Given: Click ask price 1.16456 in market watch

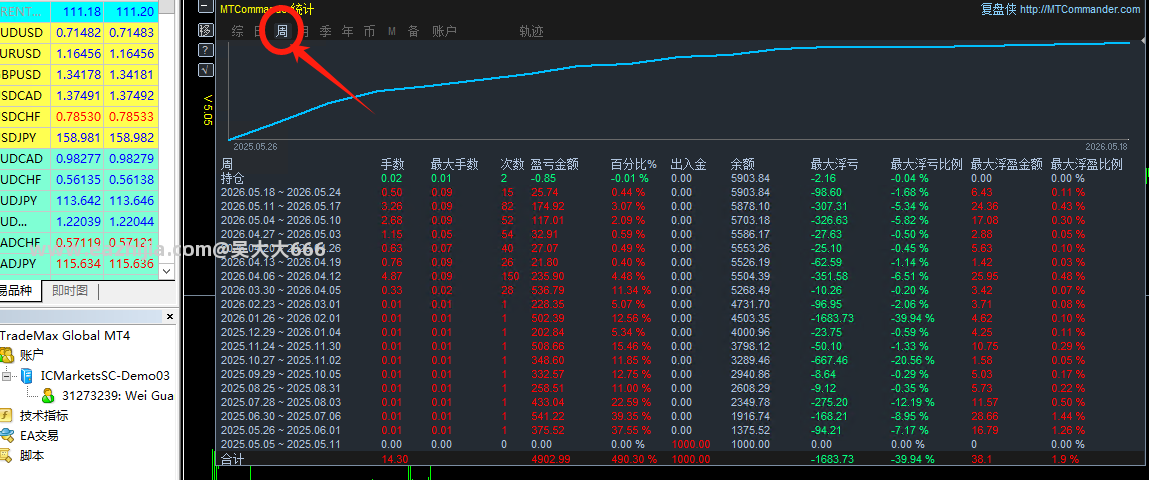Looking at the screenshot, I should coord(131,53).
